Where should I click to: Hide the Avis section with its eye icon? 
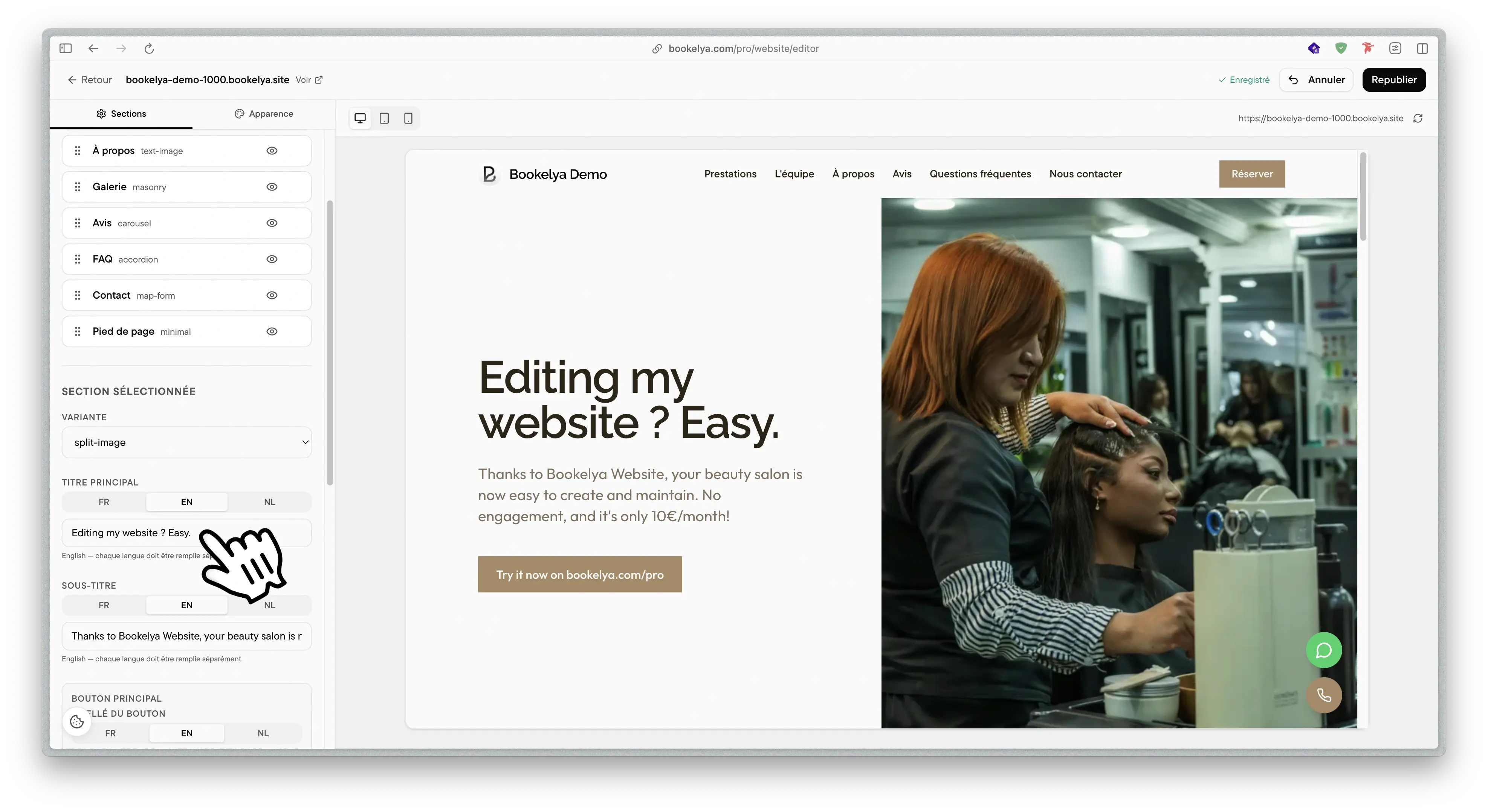[272, 223]
